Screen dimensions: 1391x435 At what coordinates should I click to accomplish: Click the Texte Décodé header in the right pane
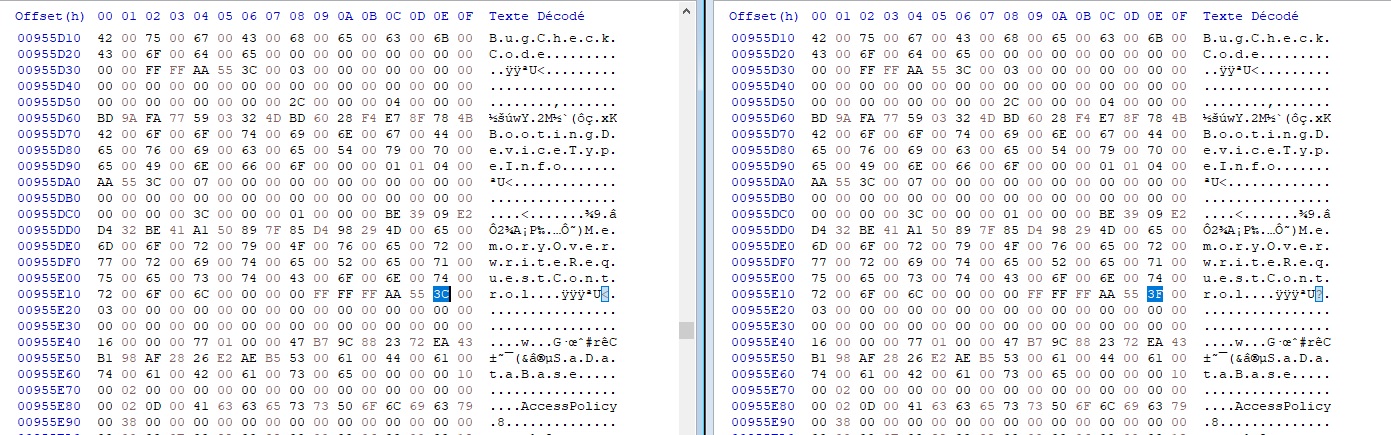click(1251, 16)
